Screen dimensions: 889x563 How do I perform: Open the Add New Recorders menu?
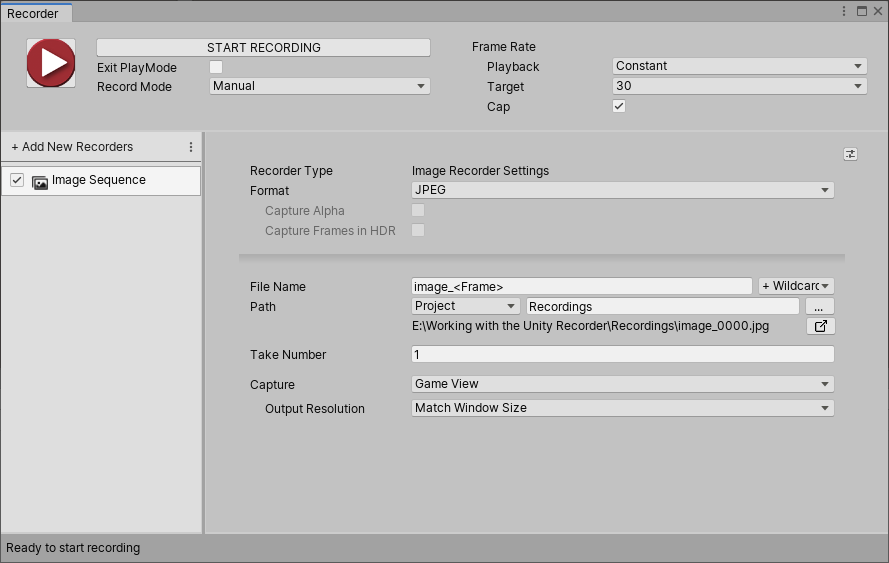click(x=72, y=147)
